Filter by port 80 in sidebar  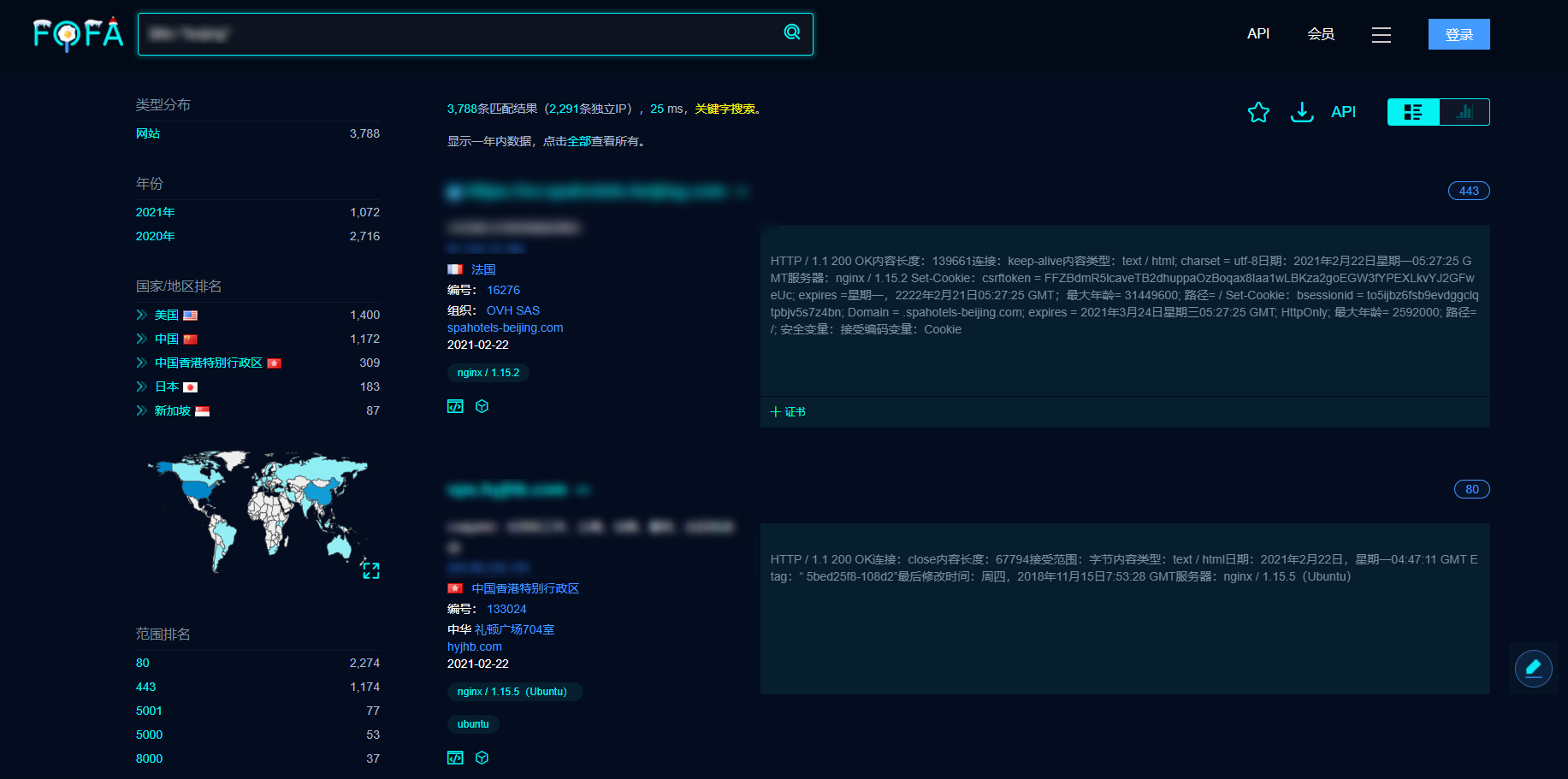(143, 663)
